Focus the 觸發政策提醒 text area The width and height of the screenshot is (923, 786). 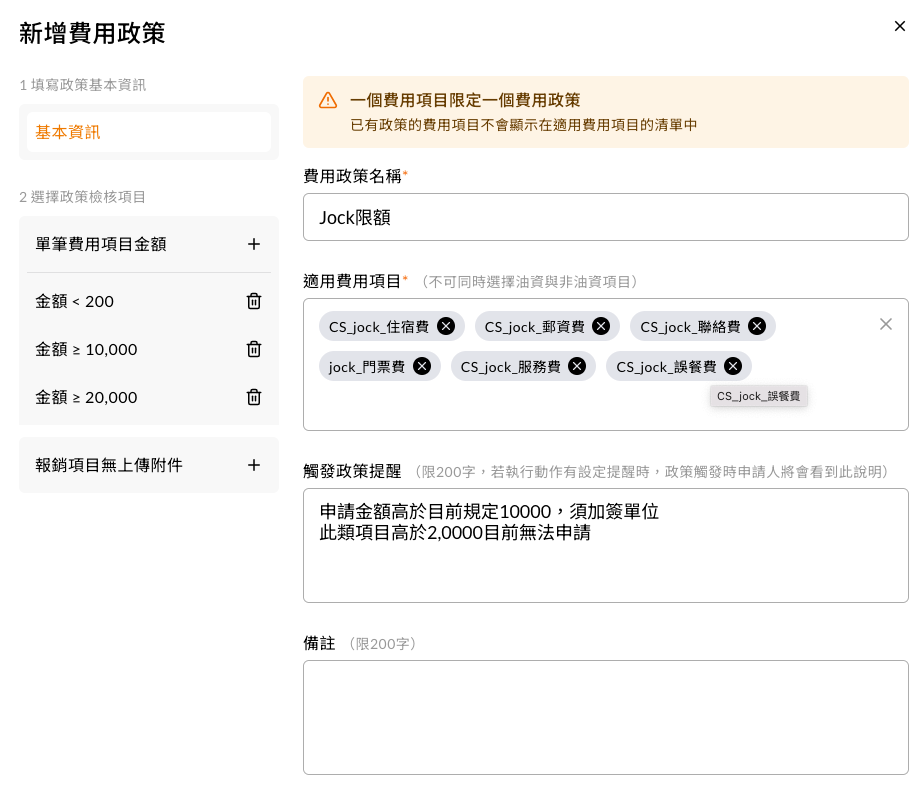click(606, 545)
